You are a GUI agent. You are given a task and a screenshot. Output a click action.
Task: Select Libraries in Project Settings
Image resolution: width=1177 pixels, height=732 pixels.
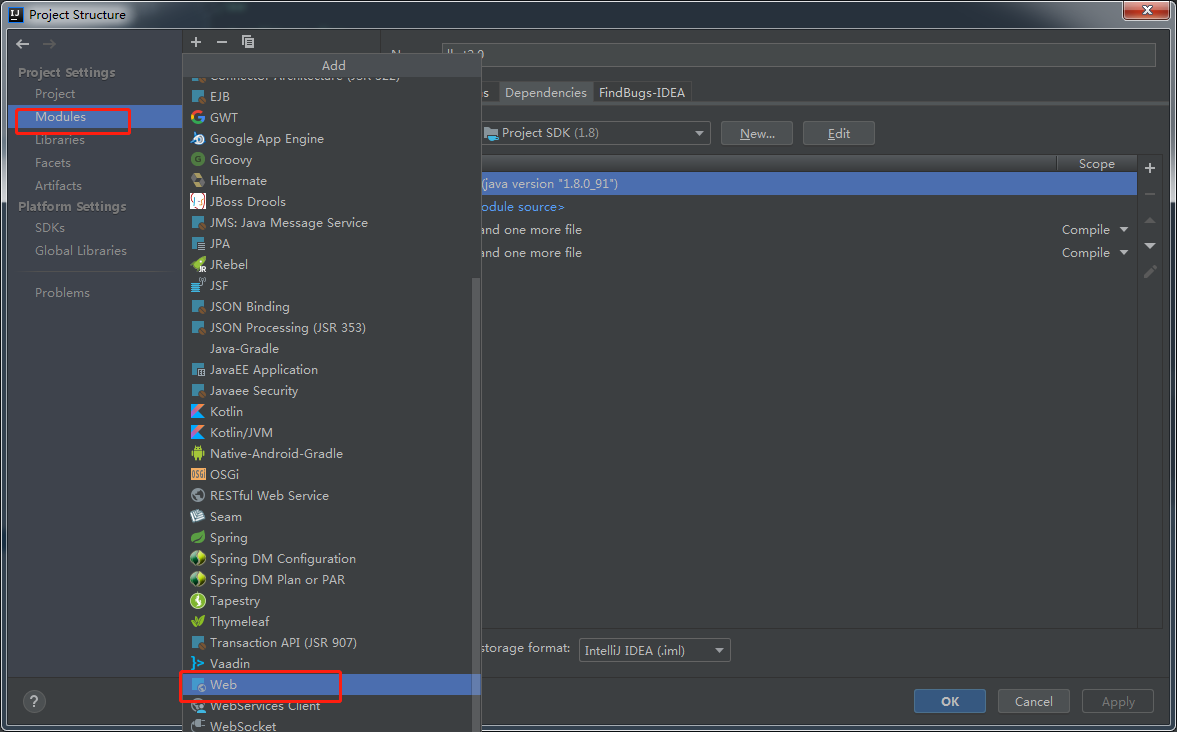[59, 140]
